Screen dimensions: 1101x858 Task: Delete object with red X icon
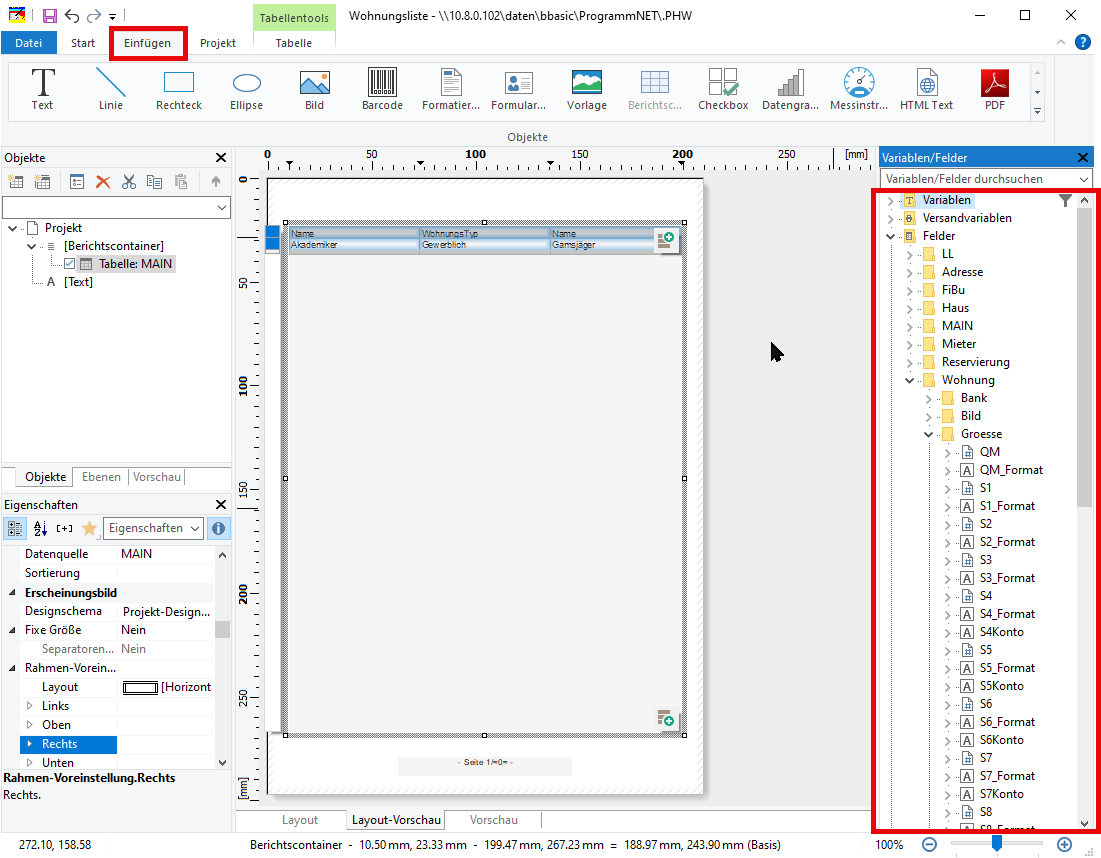coord(103,183)
